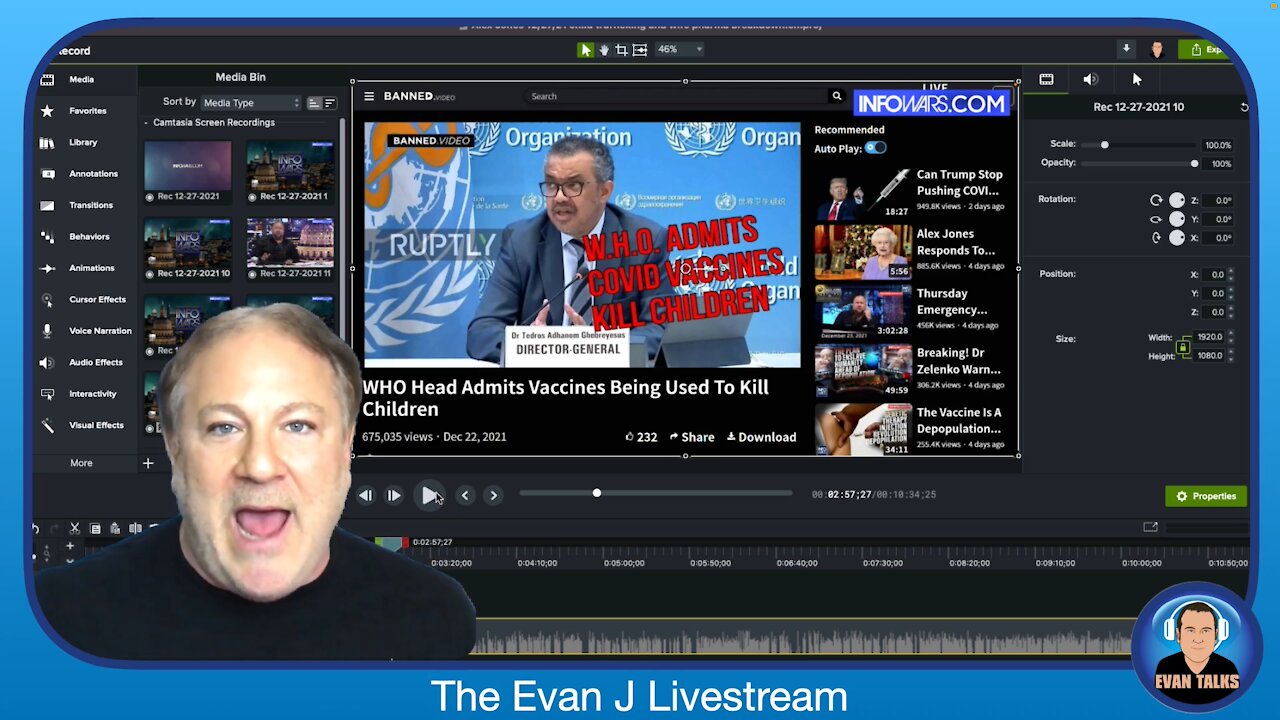The height and width of the screenshot is (720, 1280).
Task: Click the Properties button
Action: click(1206, 496)
